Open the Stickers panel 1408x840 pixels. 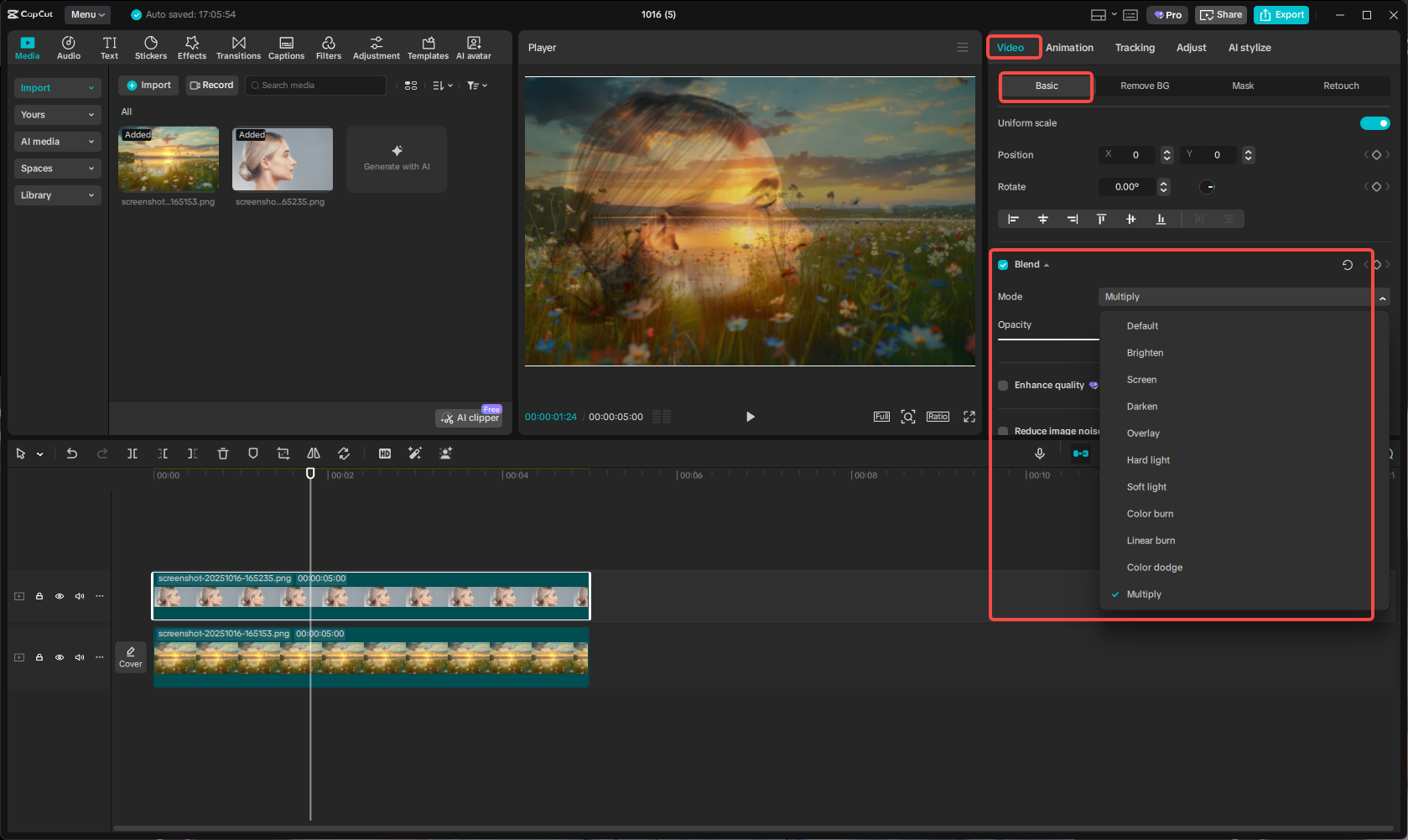[151, 47]
